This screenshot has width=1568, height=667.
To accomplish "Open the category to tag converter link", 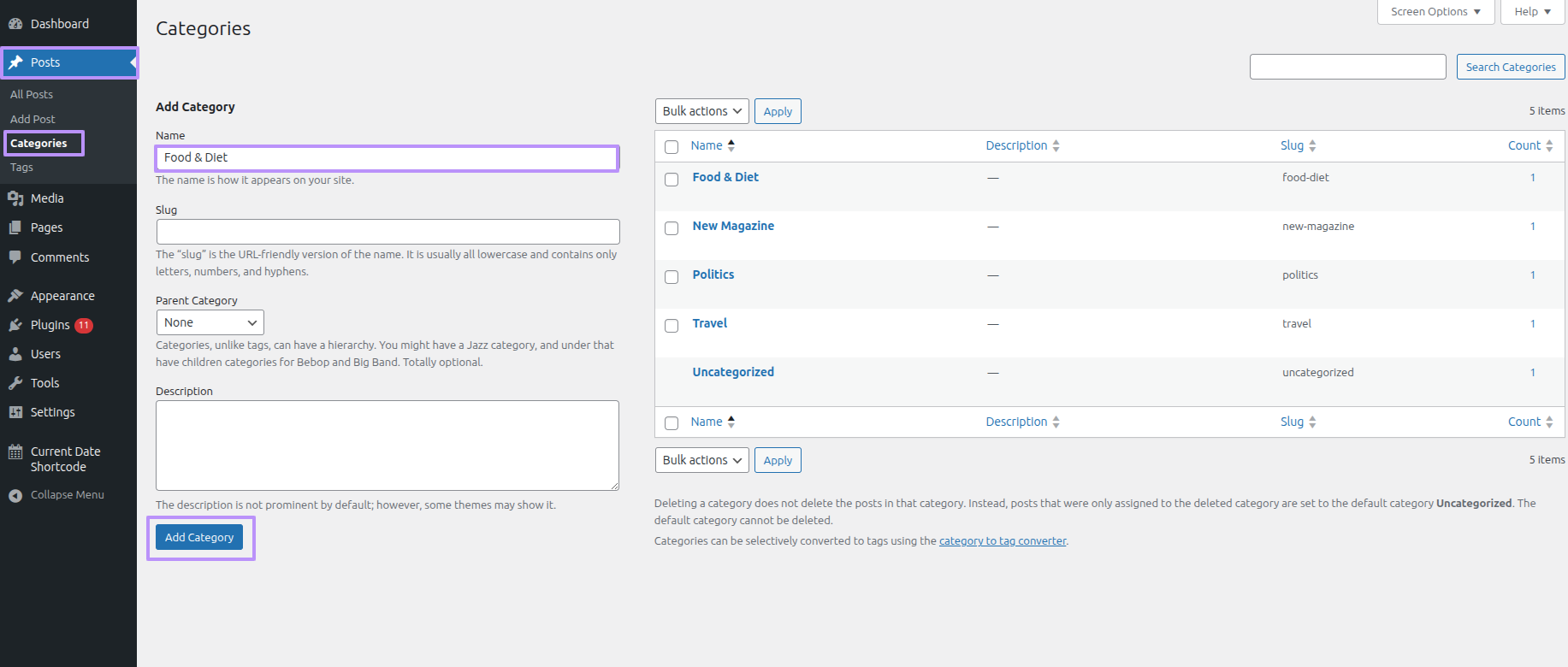I will 1003,541.
